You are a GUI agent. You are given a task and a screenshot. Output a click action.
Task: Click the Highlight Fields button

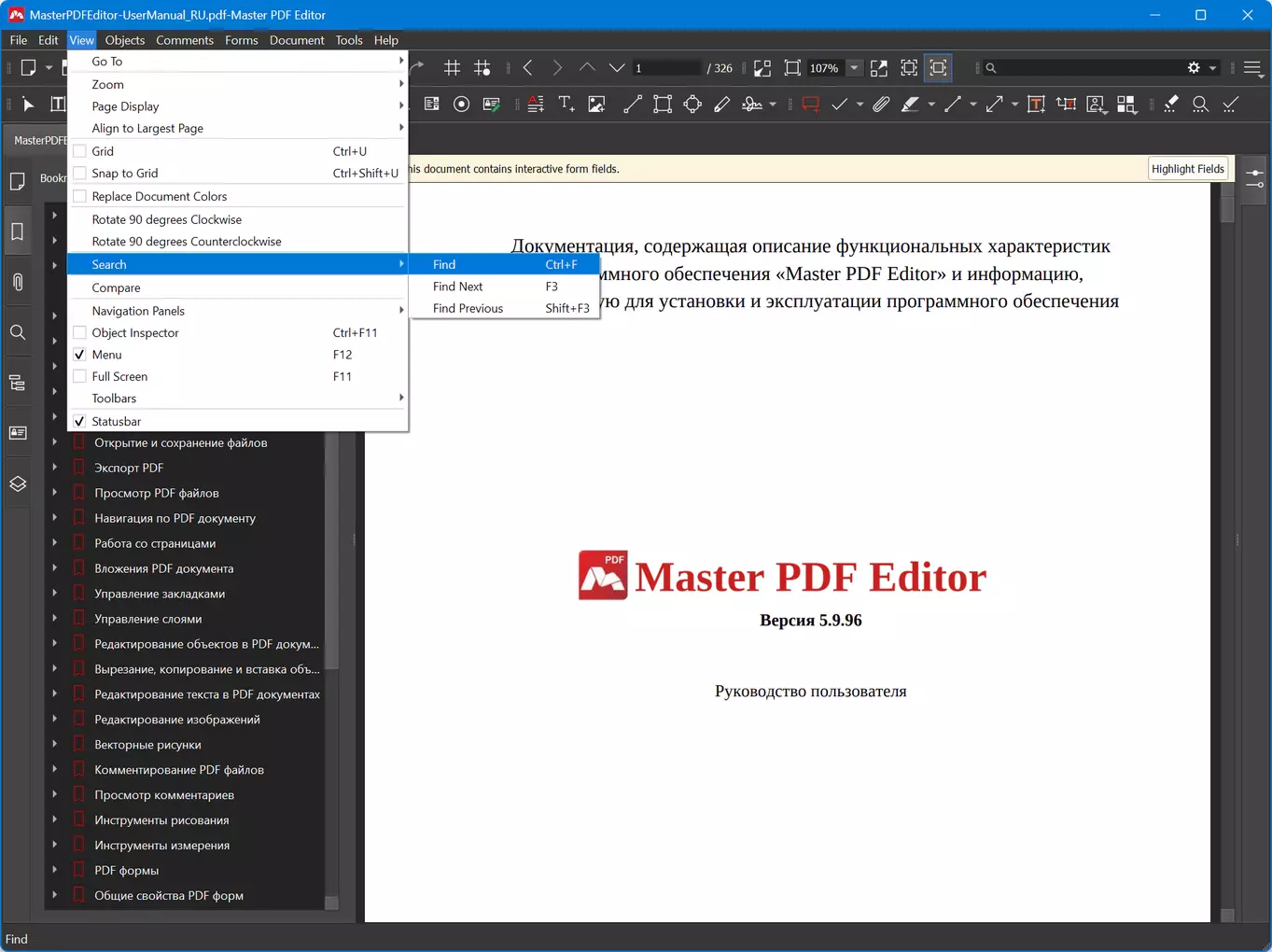pyautogui.click(x=1187, y=169)
